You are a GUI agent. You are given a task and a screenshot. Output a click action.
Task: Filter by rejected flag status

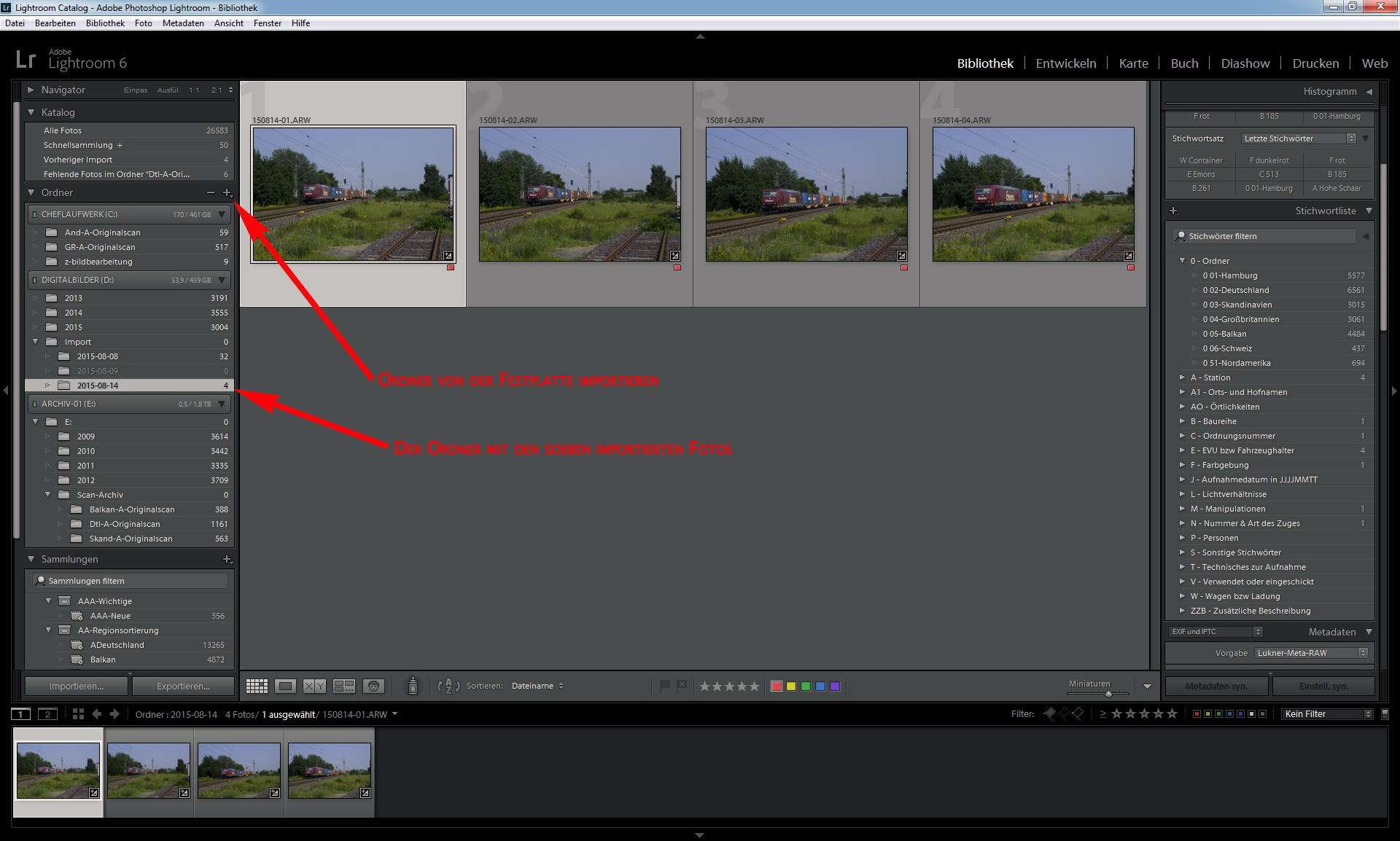(x=1077, y=714)
